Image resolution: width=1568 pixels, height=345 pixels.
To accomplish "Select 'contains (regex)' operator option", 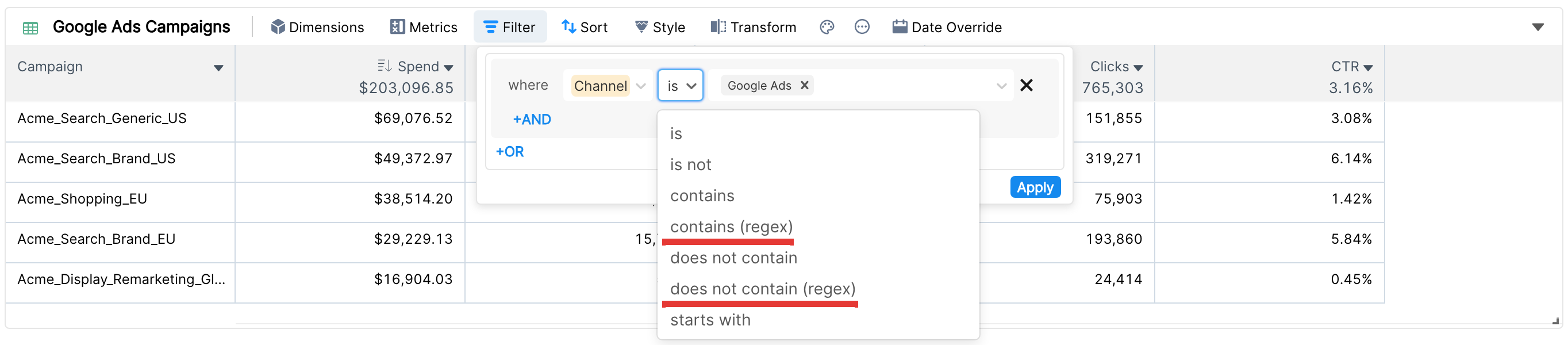I will (x=818, y=227).
